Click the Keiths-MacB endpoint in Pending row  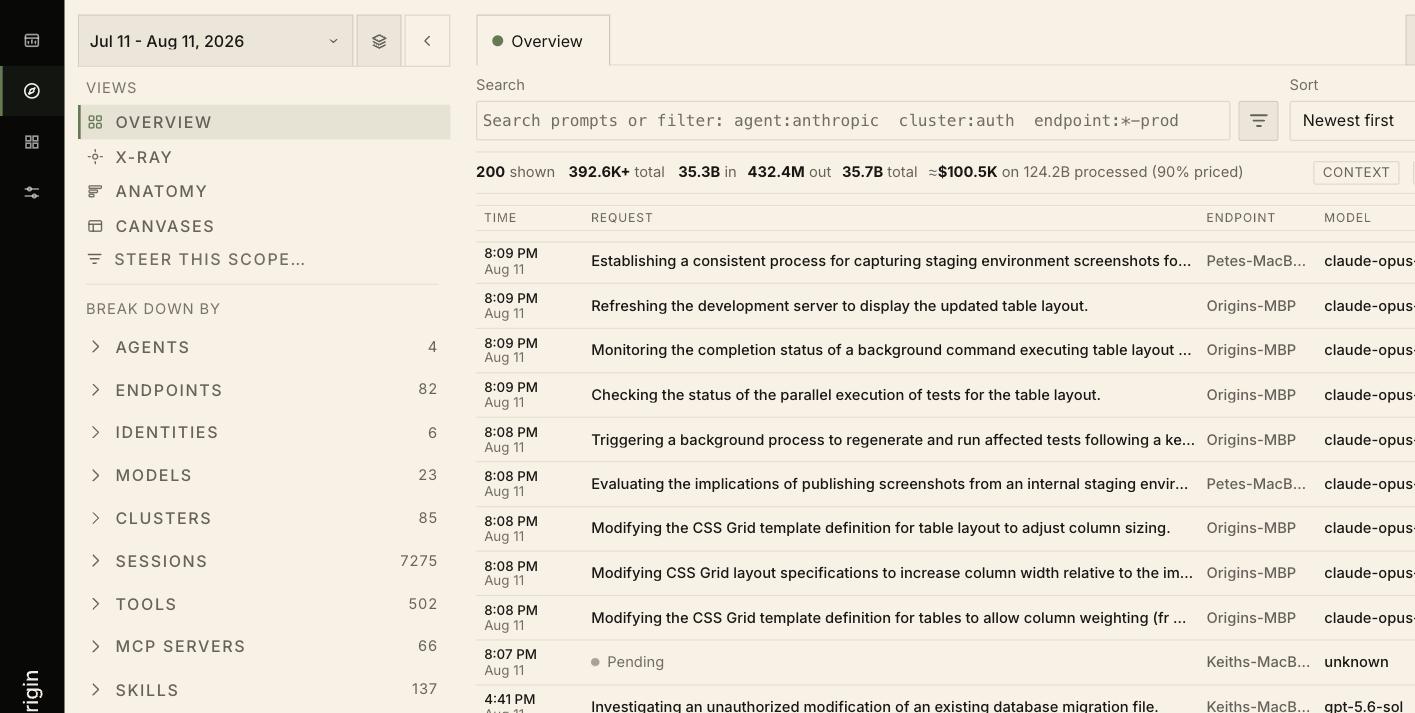(1257, 662)
